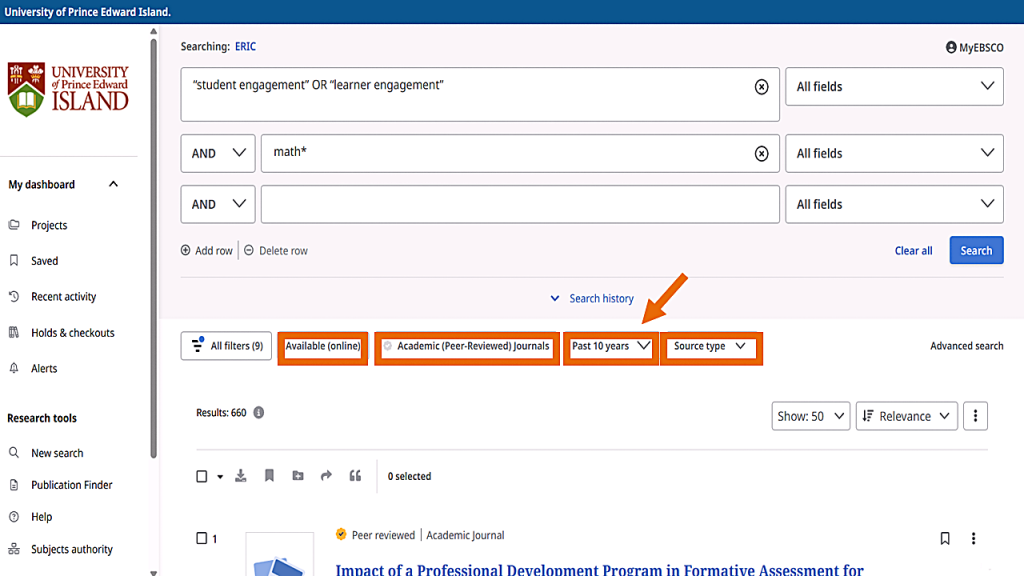Open the Past 10 years dropdown
1024x576 pixels.
pos(610,347)
